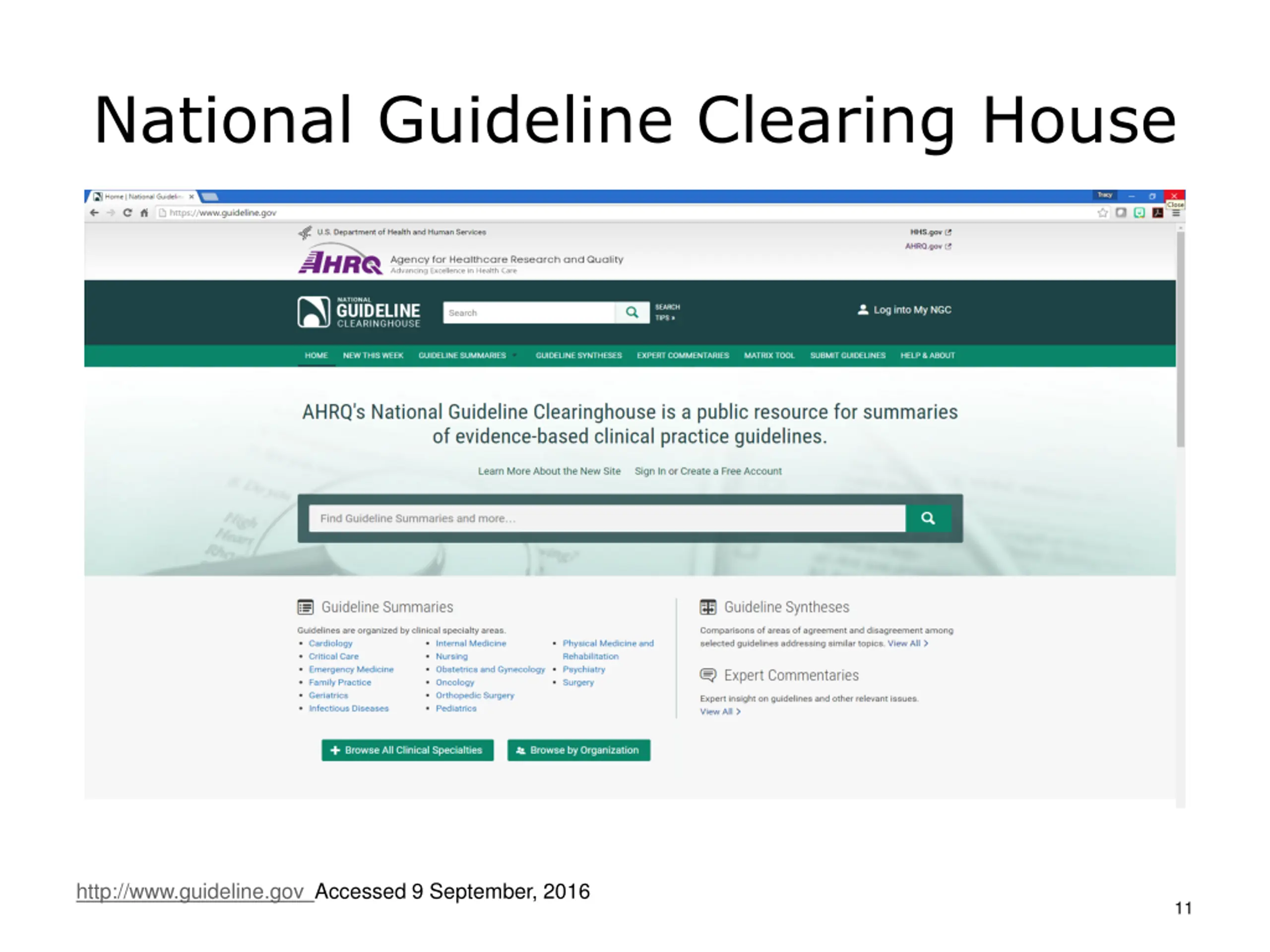
Task: Open the browser home icon
Action: [144, 213]
